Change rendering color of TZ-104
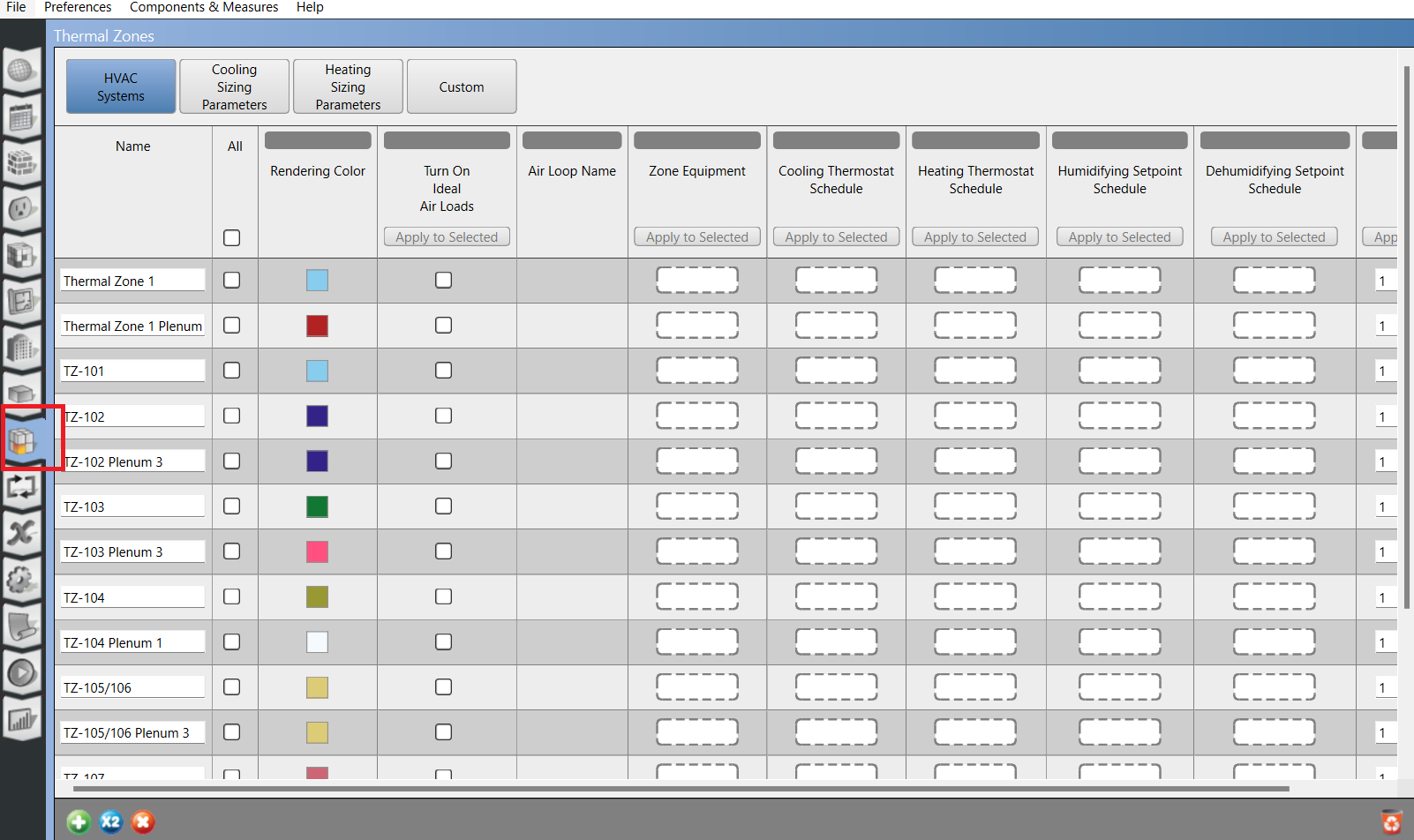The image size is (1414, 840). (x=318, y=596)
